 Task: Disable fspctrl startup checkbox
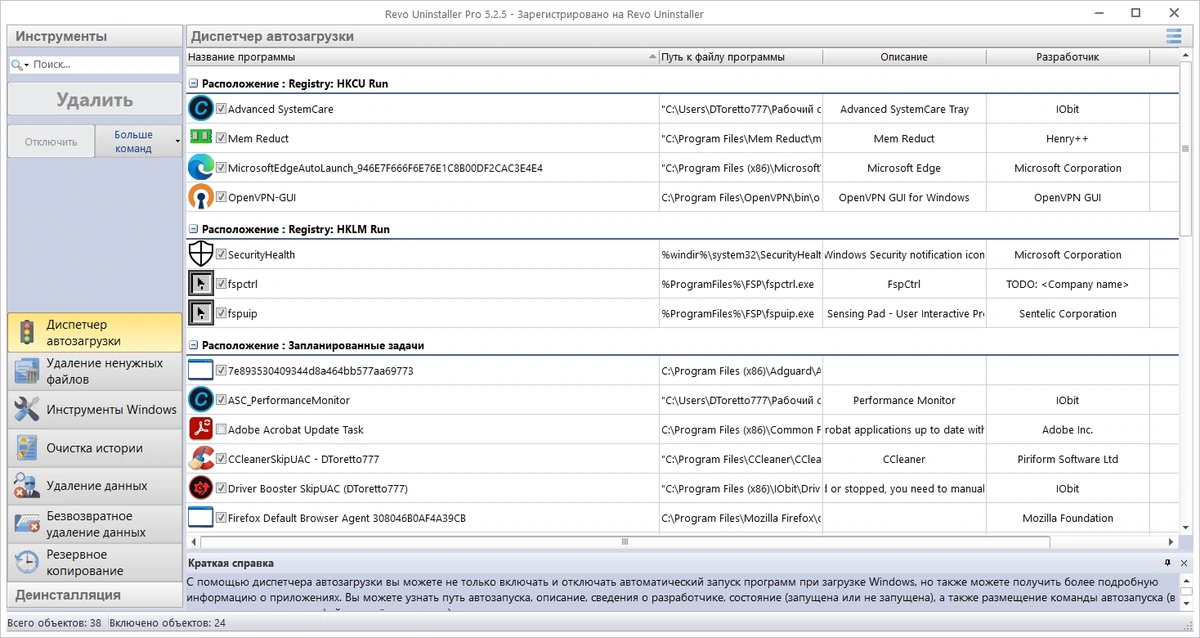(x=221, y=284)
